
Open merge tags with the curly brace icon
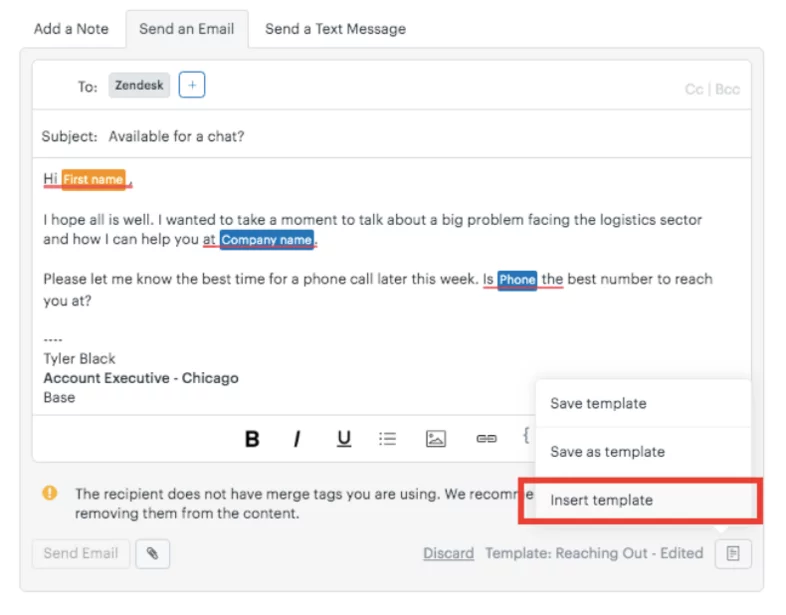click(524, 435)
